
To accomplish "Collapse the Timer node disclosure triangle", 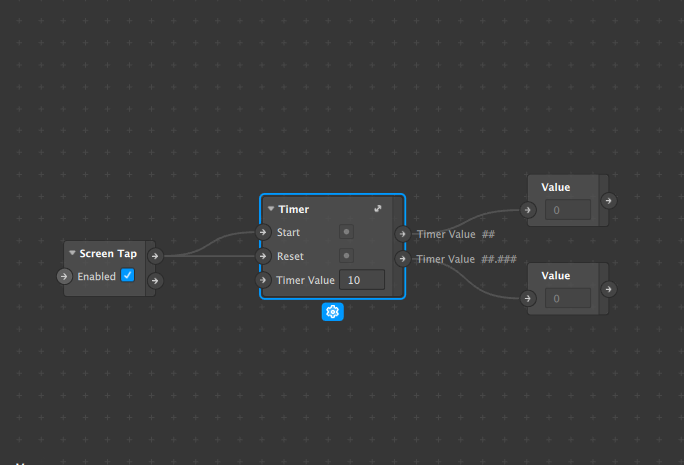I will (x=271, y=209).
